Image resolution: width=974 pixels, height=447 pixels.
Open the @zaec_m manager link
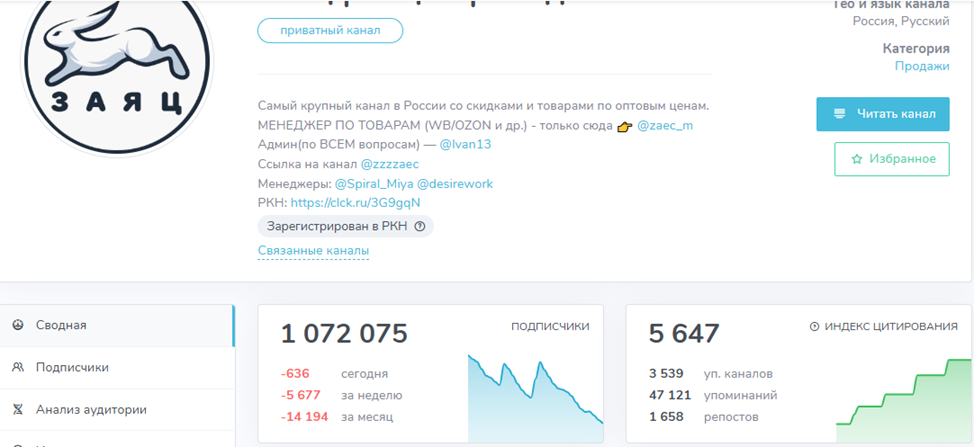point(665,125)
